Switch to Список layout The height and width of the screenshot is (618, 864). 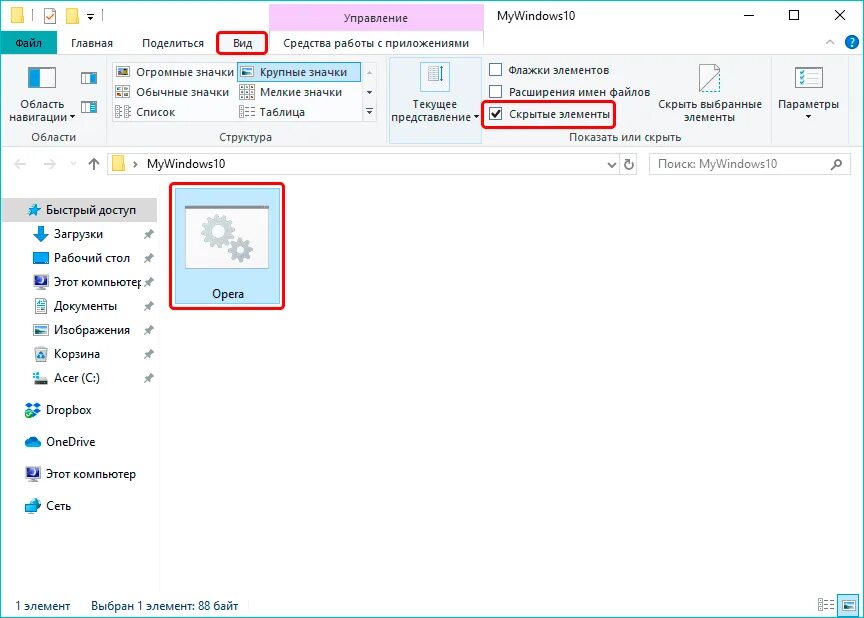point(145,112)
